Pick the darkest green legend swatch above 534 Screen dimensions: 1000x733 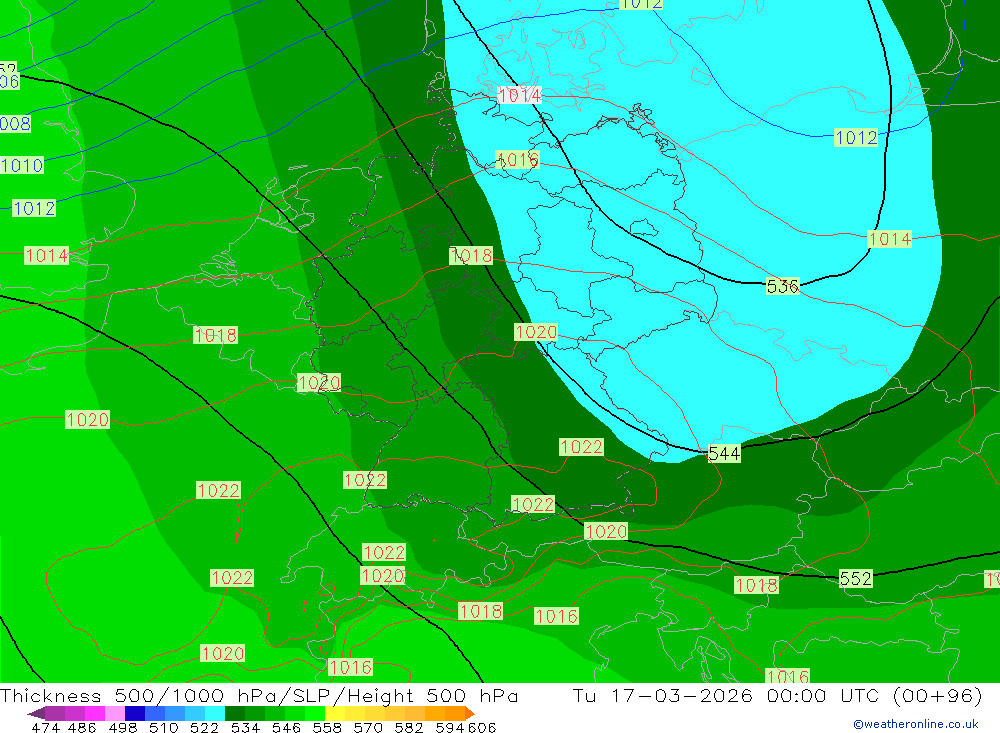[235, 713]
